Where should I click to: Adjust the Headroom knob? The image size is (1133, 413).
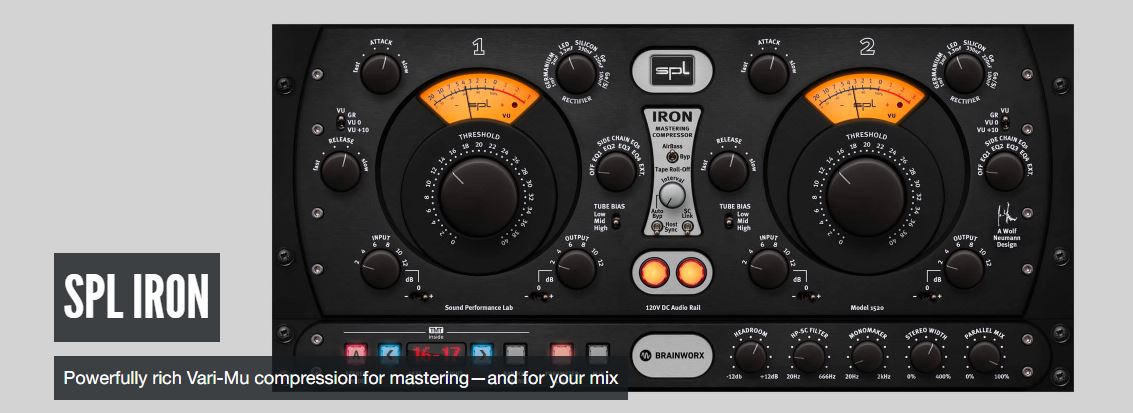pyautogui.click(x=750, y=357)
